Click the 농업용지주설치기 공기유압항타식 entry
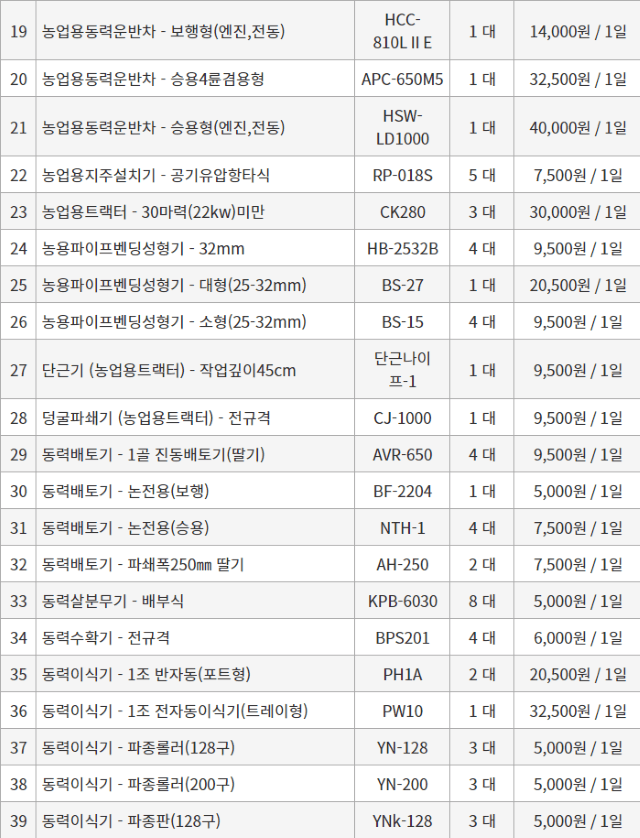 coord(156,175)
